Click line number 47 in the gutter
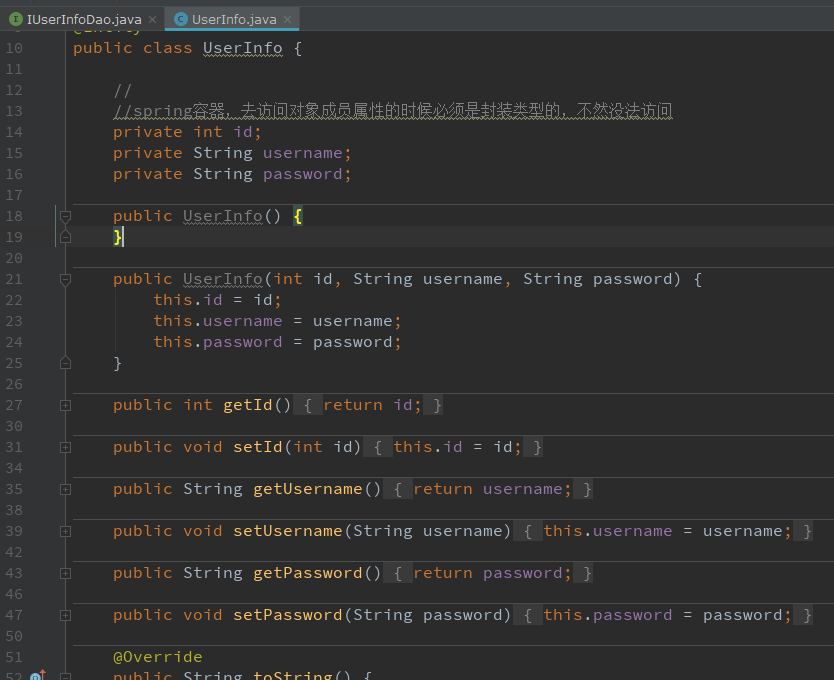834x680 pixels. click(x=14, y=616)
